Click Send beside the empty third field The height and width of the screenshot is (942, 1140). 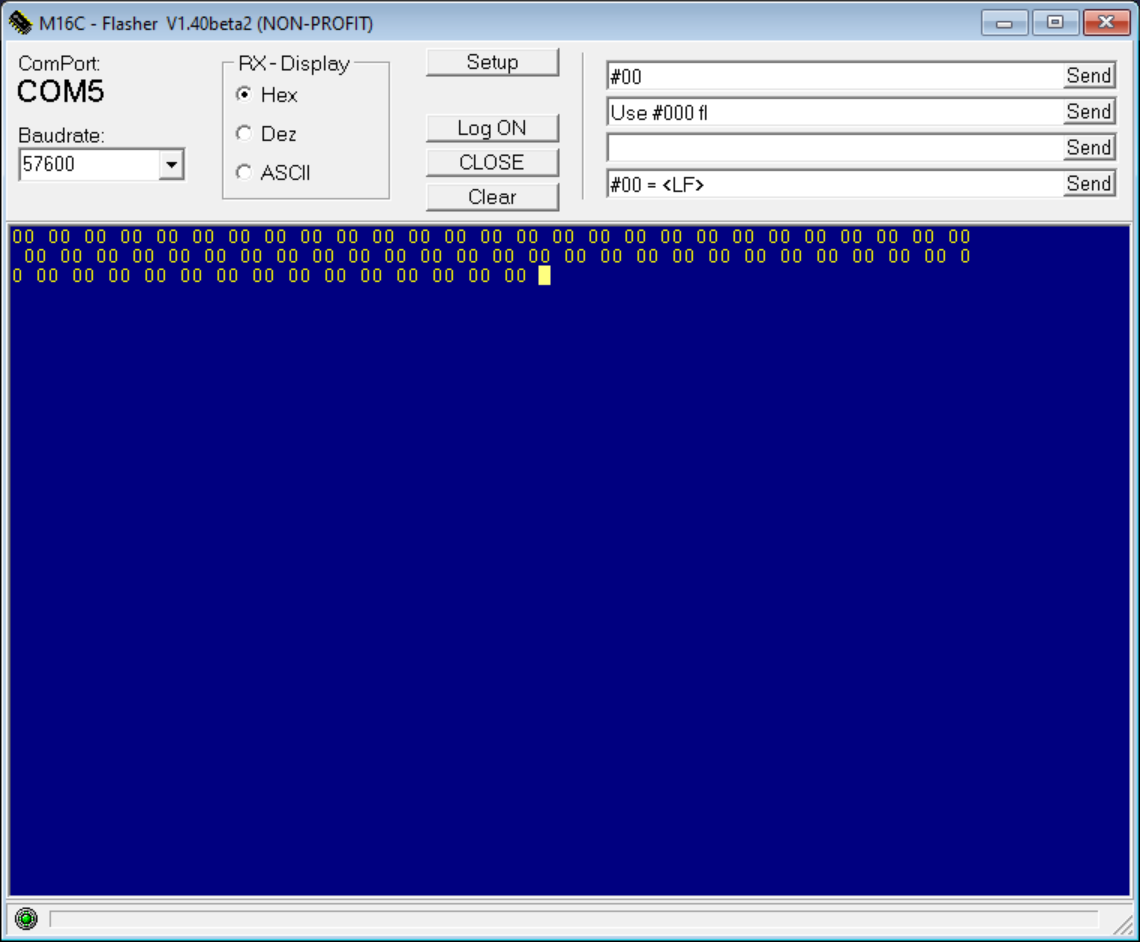(x=1088, y=148)
